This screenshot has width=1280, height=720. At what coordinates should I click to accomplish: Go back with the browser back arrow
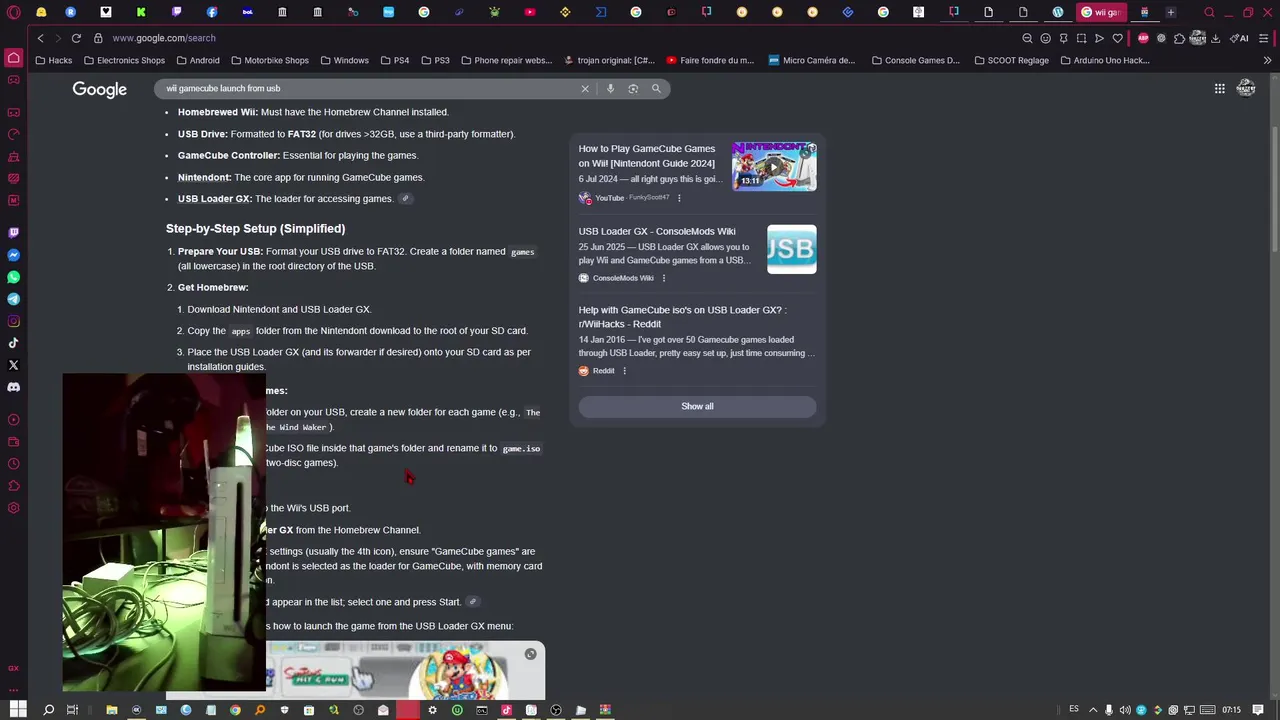click(40, 38)
